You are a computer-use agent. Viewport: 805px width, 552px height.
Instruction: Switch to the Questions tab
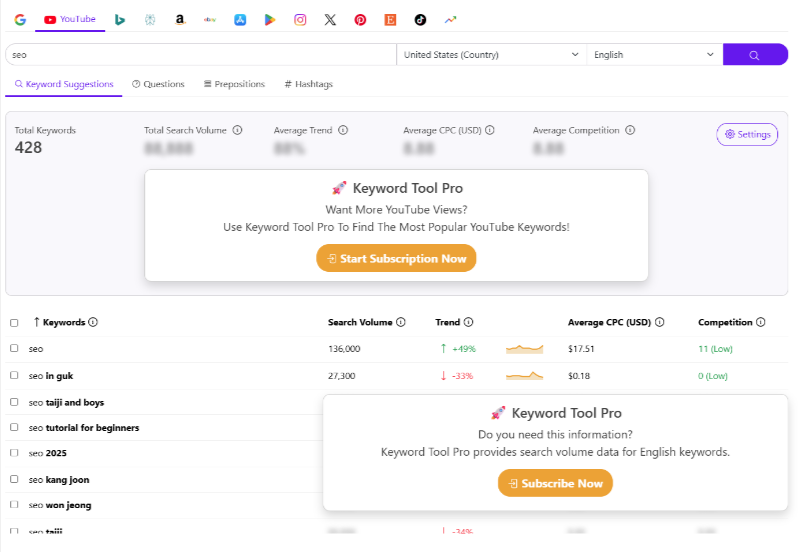pyautogui.click(x=158, y=84)
